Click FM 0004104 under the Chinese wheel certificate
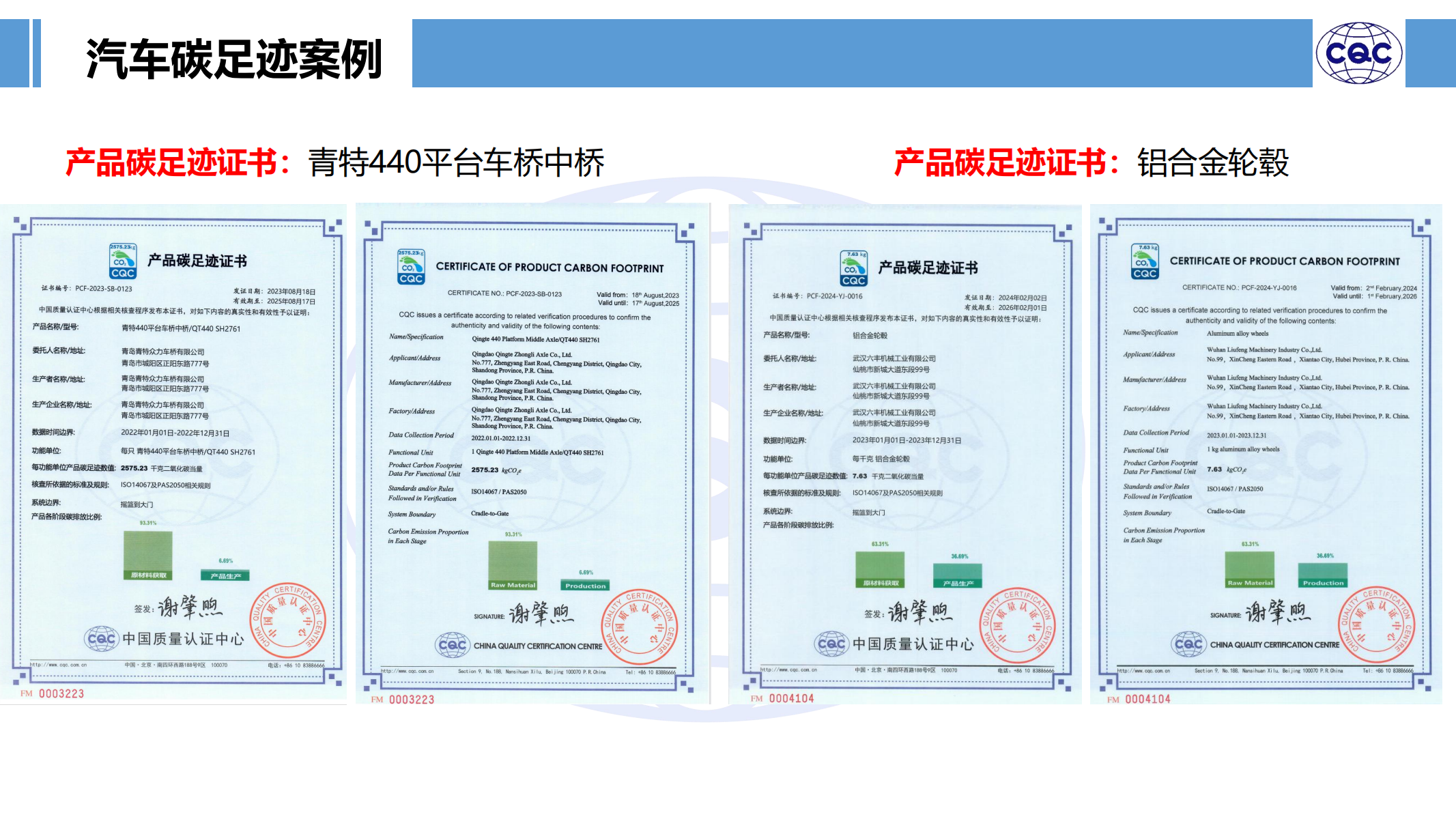Image resolution: width=1456 pixels, height=819 pixels. point(782,698)
